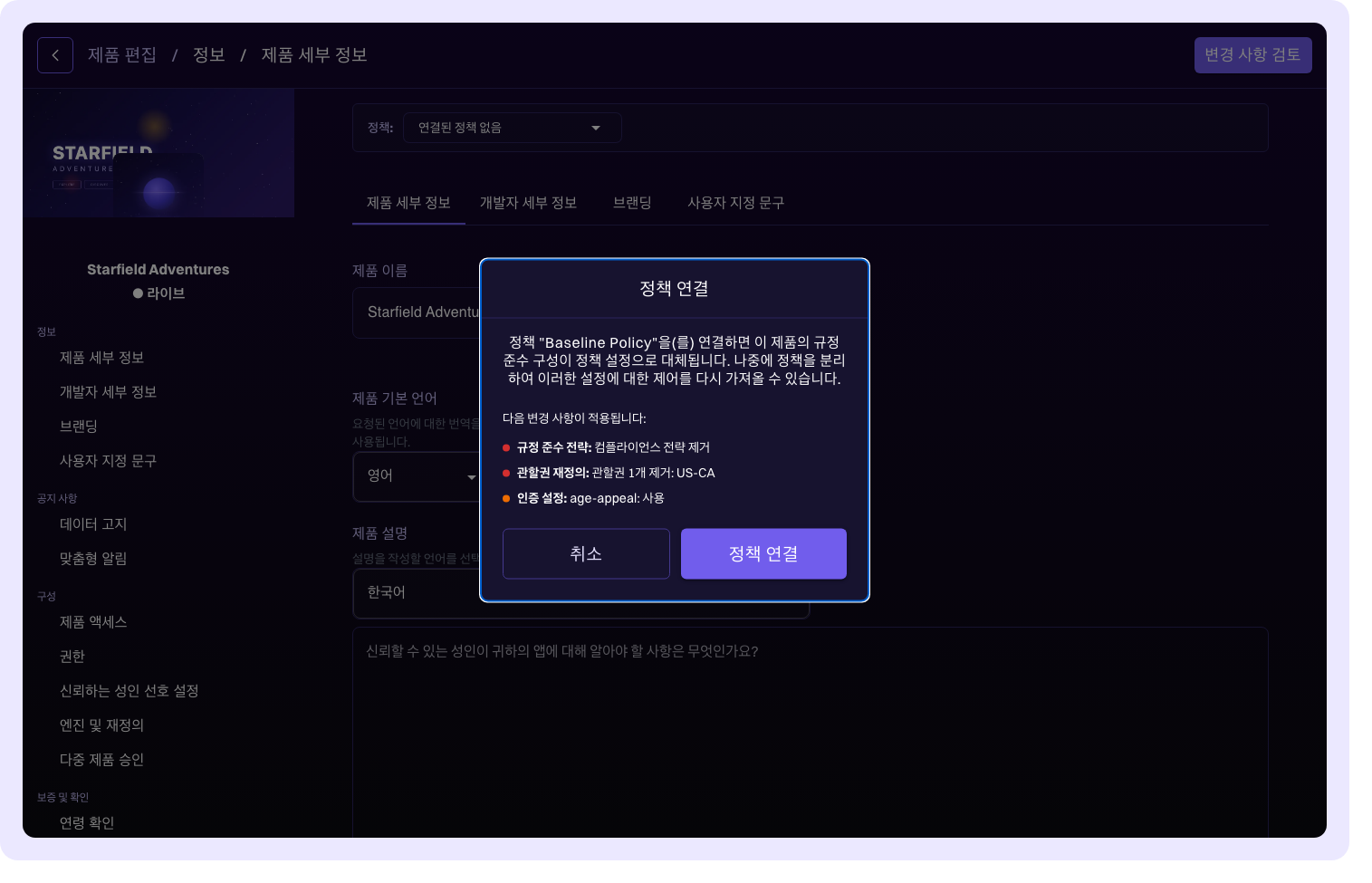Screen dimensions: 1372x883
Task: Open 사용자 지정 문구 in the sidebar
Action: tap(108, 461)
